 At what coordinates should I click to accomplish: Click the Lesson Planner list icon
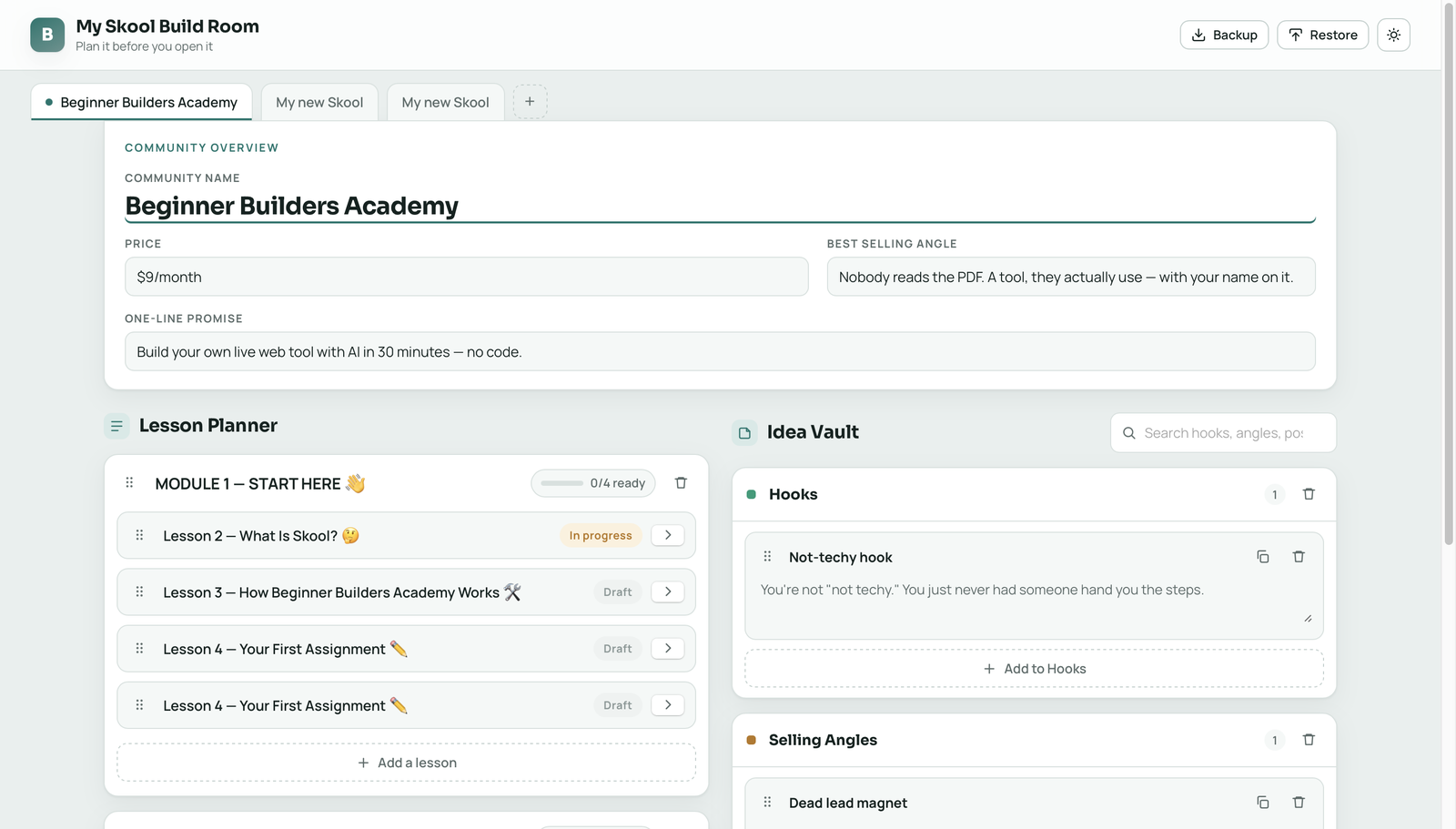pos(116,426)
